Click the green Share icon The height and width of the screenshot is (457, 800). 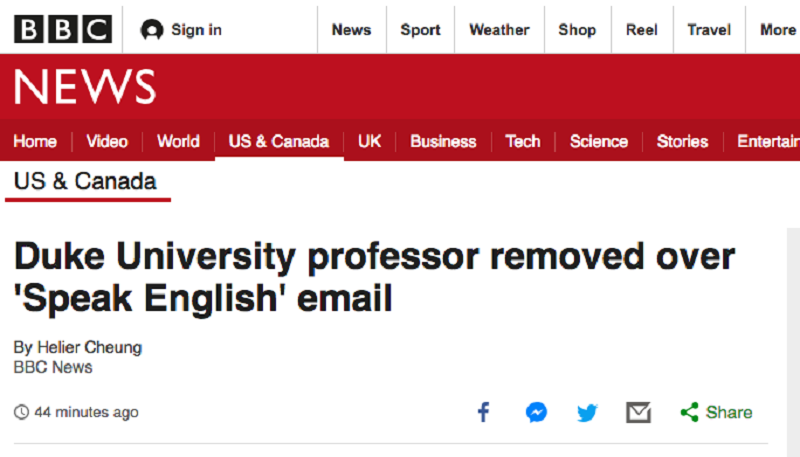689,412
